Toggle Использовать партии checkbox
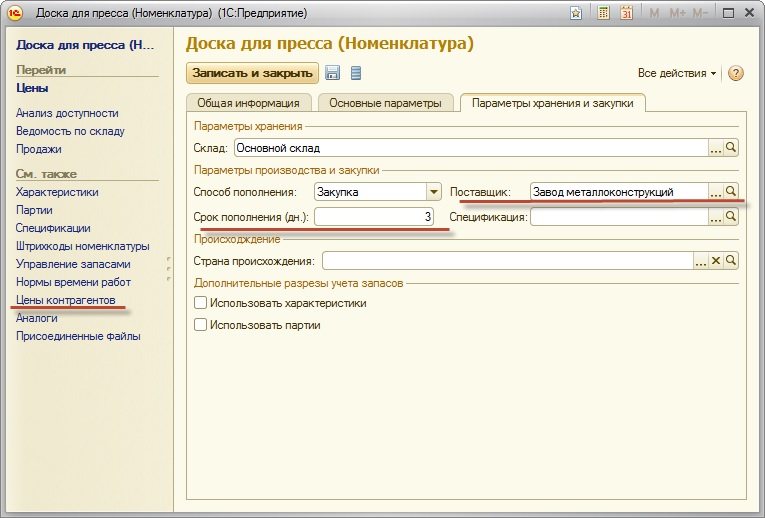 (x=201, y=325)
